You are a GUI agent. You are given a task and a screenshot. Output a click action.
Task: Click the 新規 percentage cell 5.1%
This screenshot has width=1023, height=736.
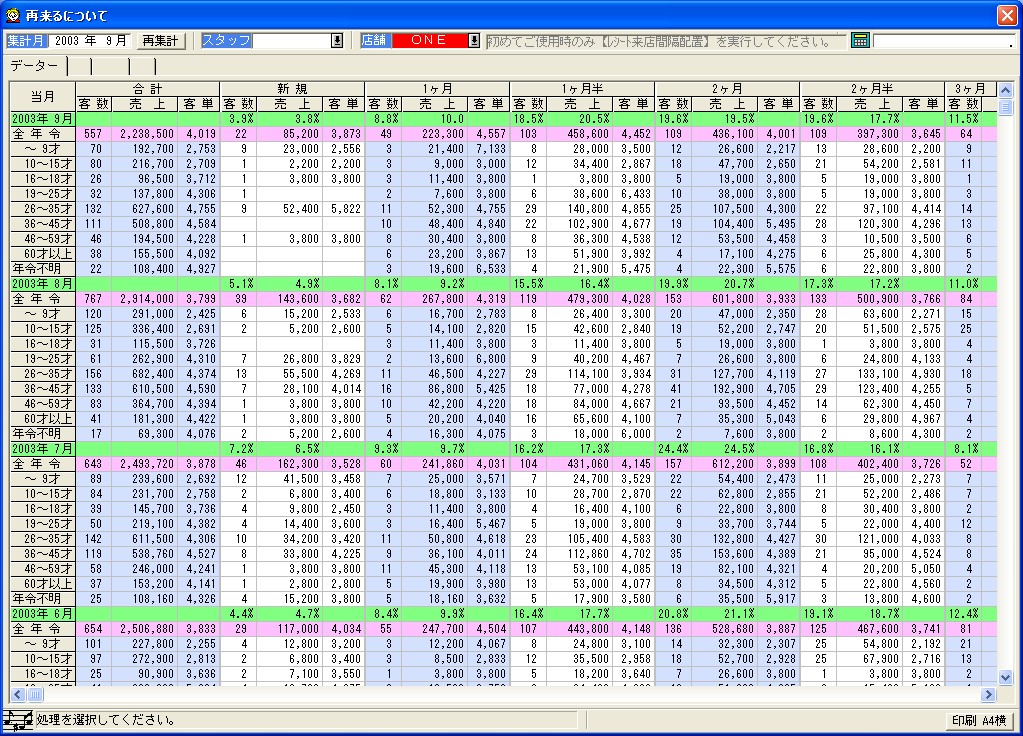coord(239,284)
